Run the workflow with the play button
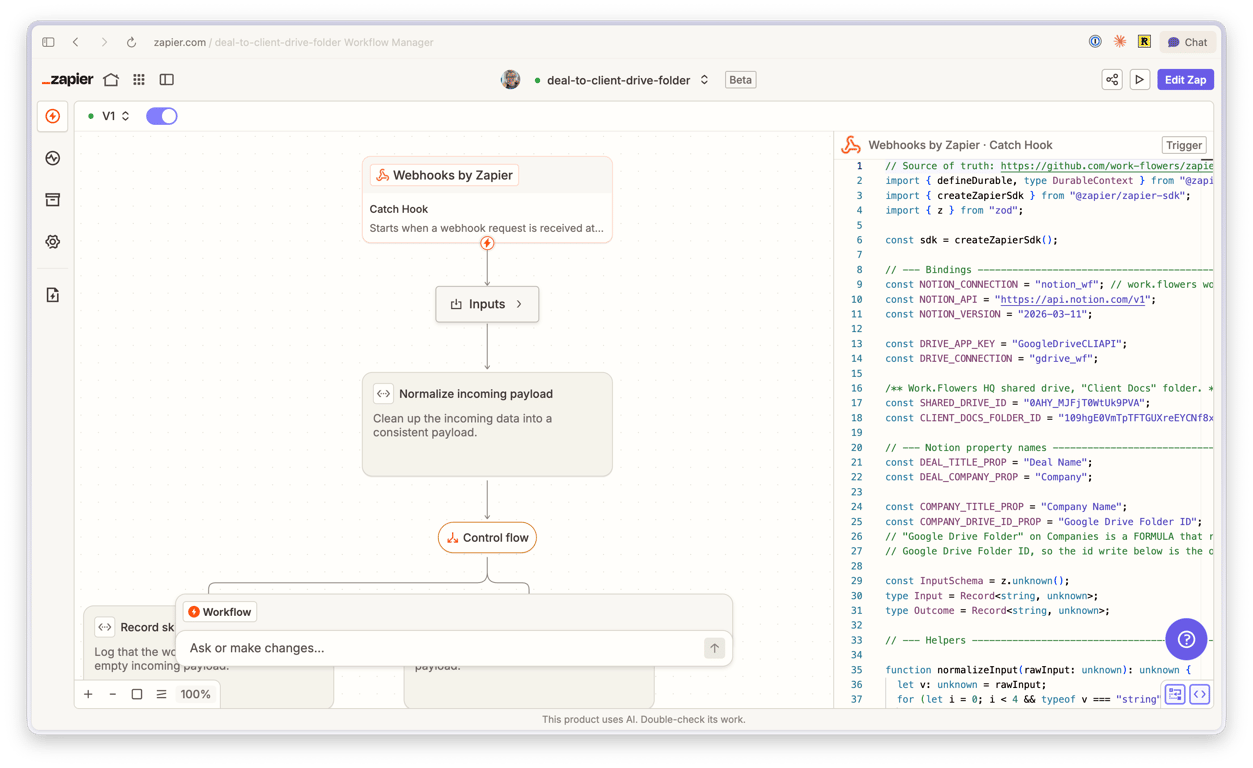 [x=1140, y=80]
